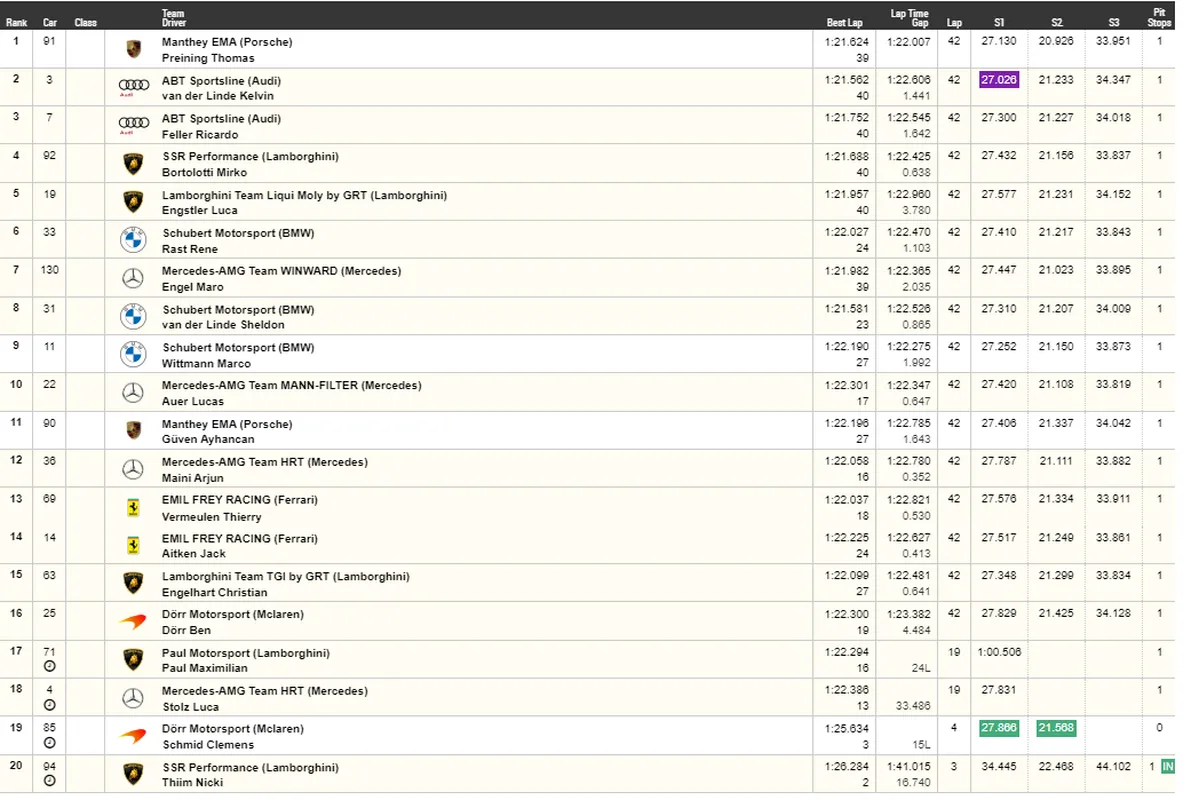Viewport: 1191px width, 800px height.
Task: Click the purple 27.026 sector time cell
Action: pos(998,80)
